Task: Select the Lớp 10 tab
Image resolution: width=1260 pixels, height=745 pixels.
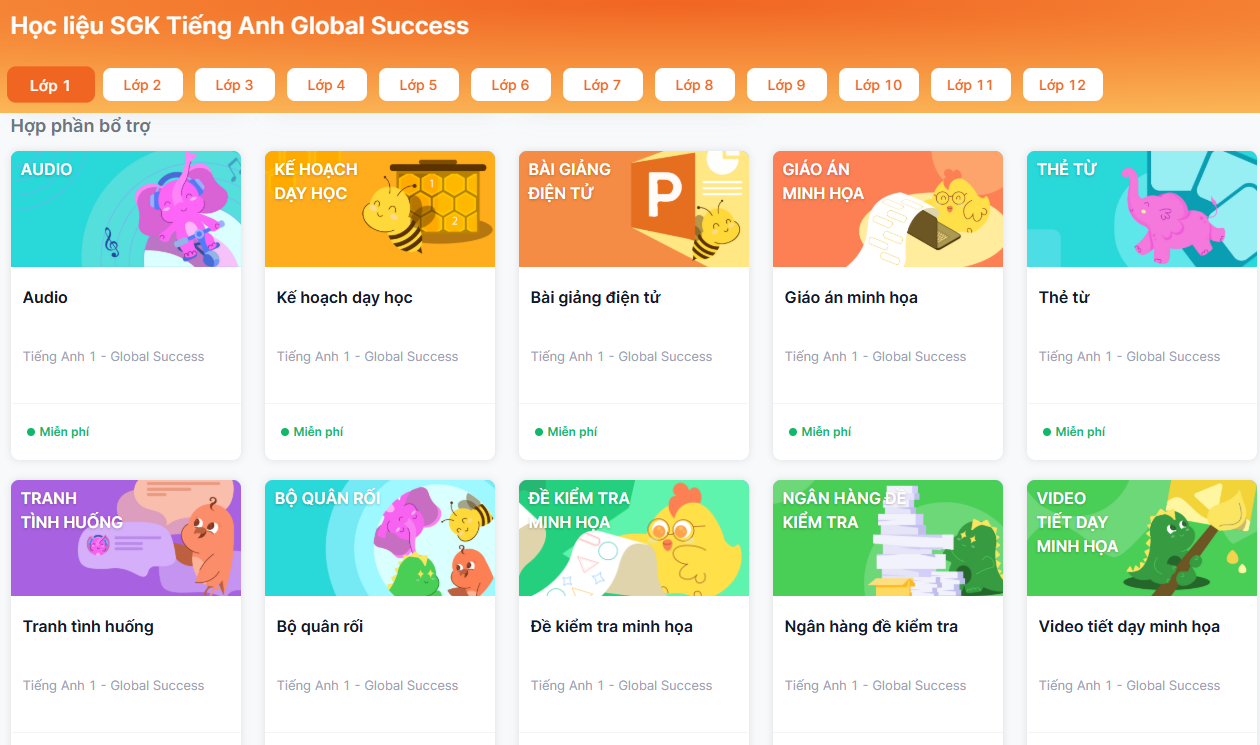Action: (879, 85)
